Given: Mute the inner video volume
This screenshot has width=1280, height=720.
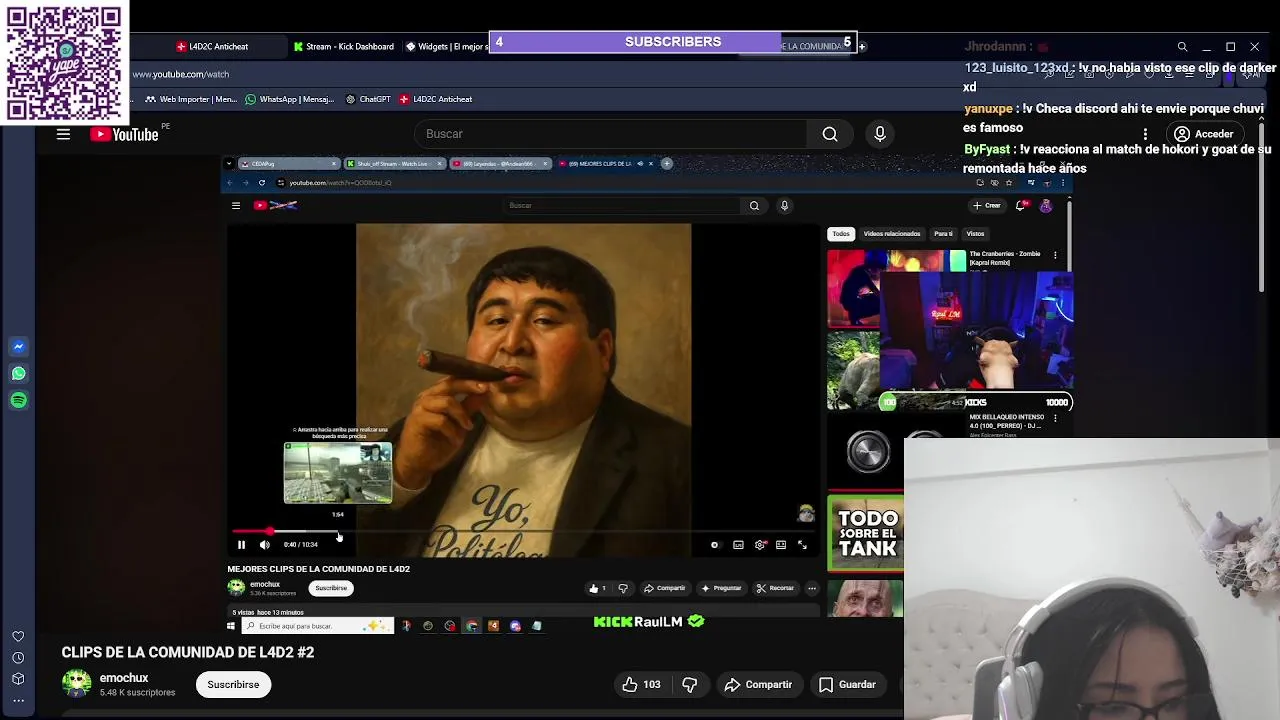Looking at the screenshot, I should pos(264,545).
